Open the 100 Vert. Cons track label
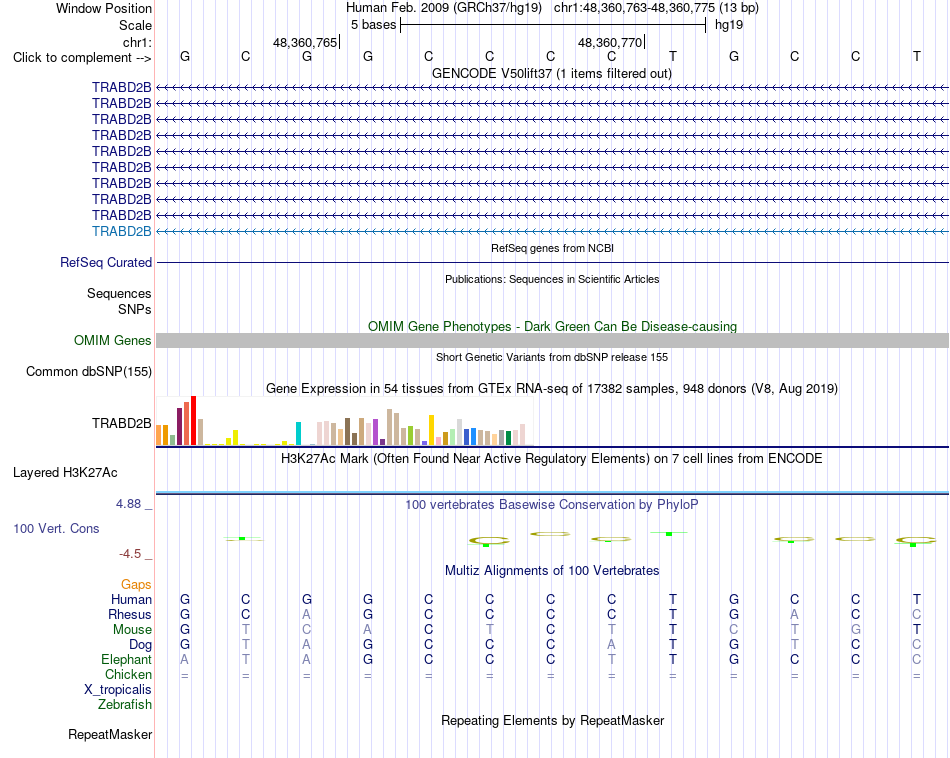This screenshot has height=758, width=950. click(56, 528)
